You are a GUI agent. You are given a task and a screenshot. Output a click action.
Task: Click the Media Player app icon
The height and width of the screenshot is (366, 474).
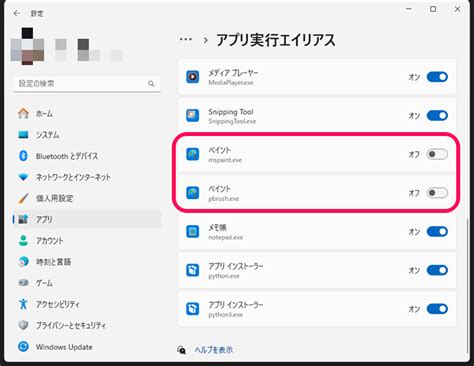(x=193, y=77)
